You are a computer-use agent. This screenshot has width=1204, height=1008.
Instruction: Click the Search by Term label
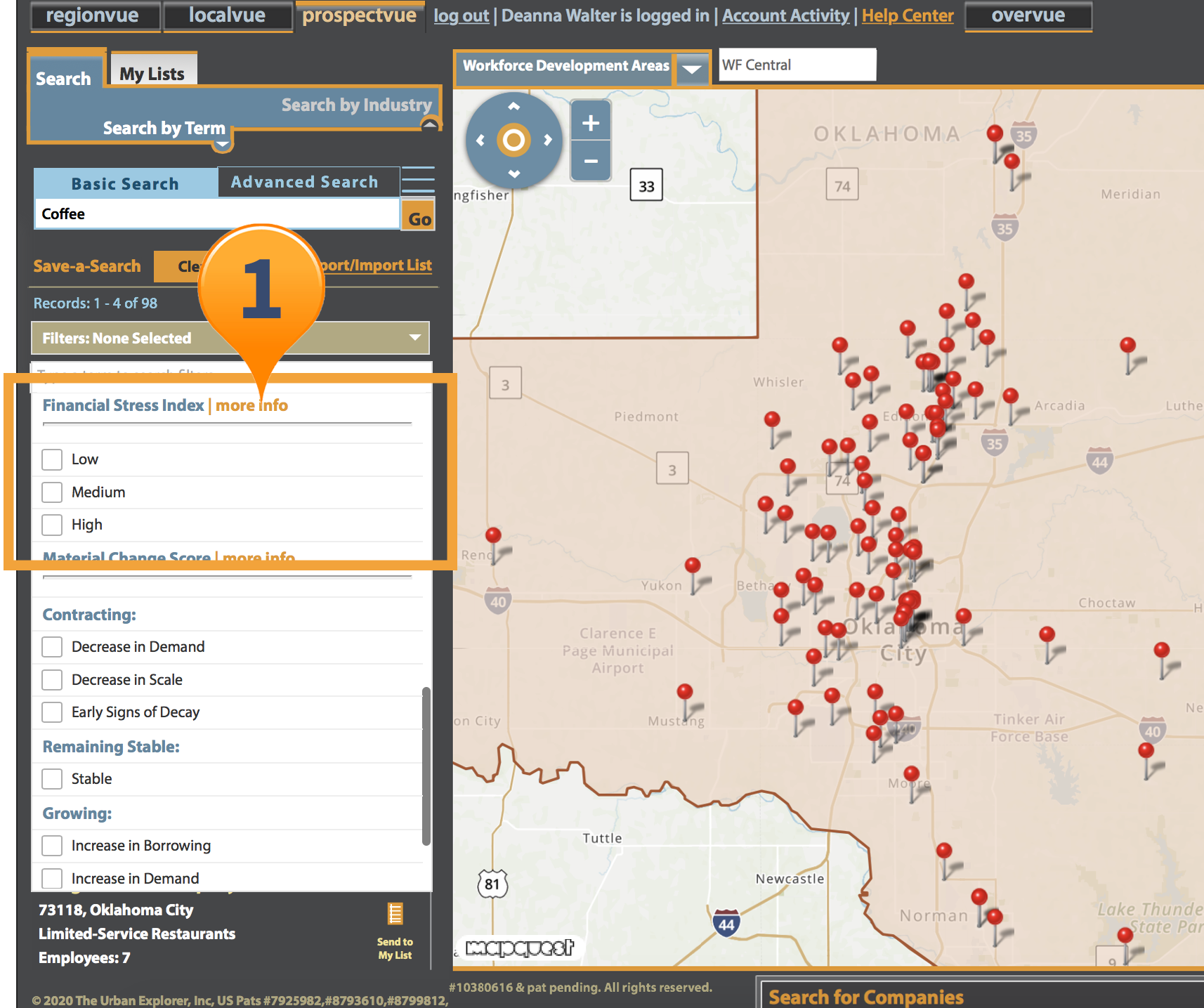[x=164, y=128]
